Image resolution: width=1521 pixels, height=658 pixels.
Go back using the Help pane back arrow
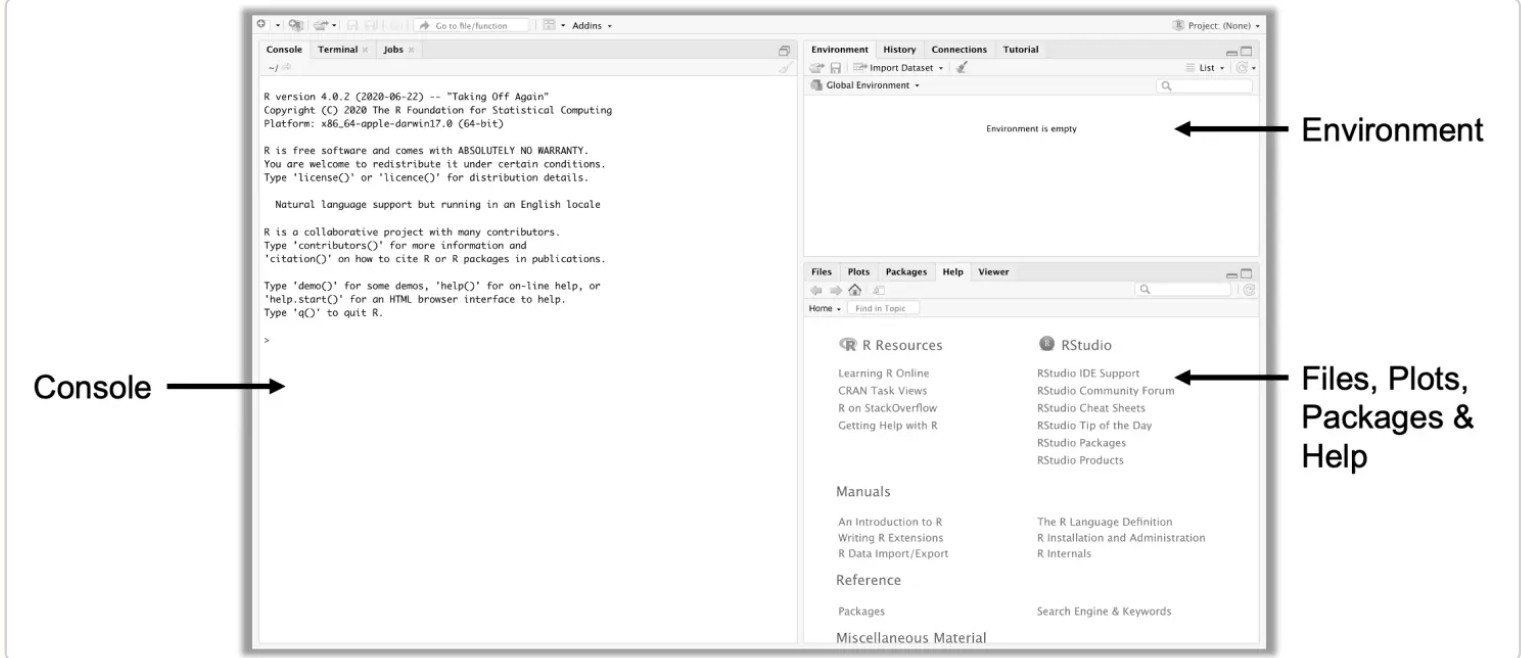817,290
